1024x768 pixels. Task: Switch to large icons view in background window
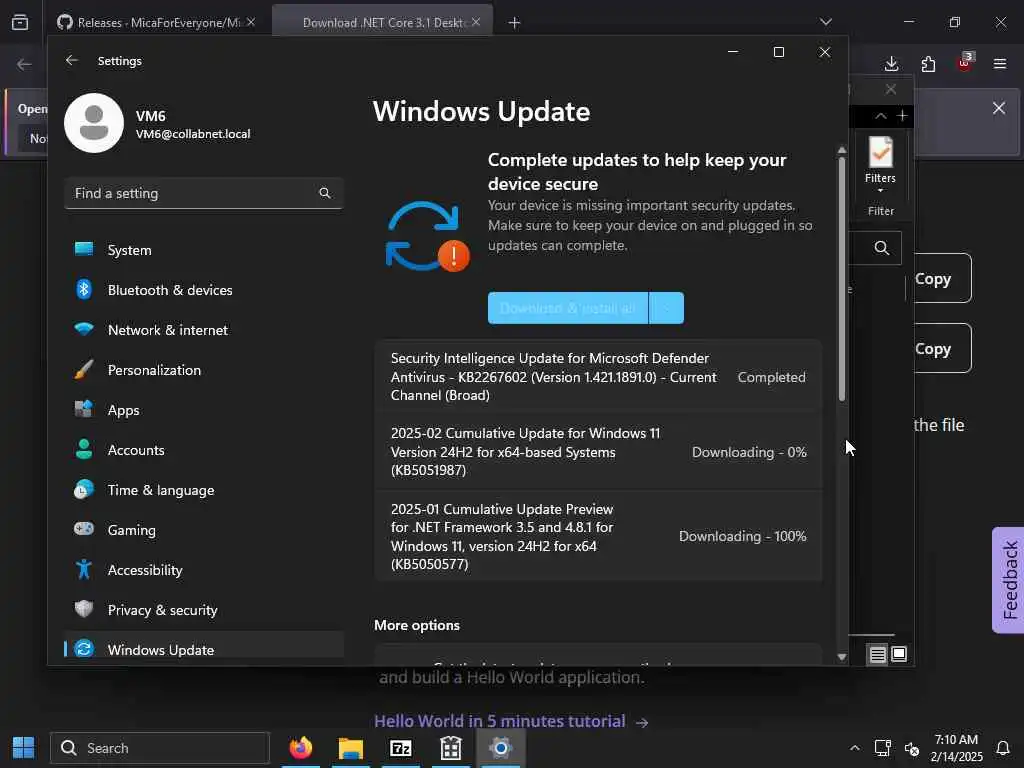pos(899,654)
